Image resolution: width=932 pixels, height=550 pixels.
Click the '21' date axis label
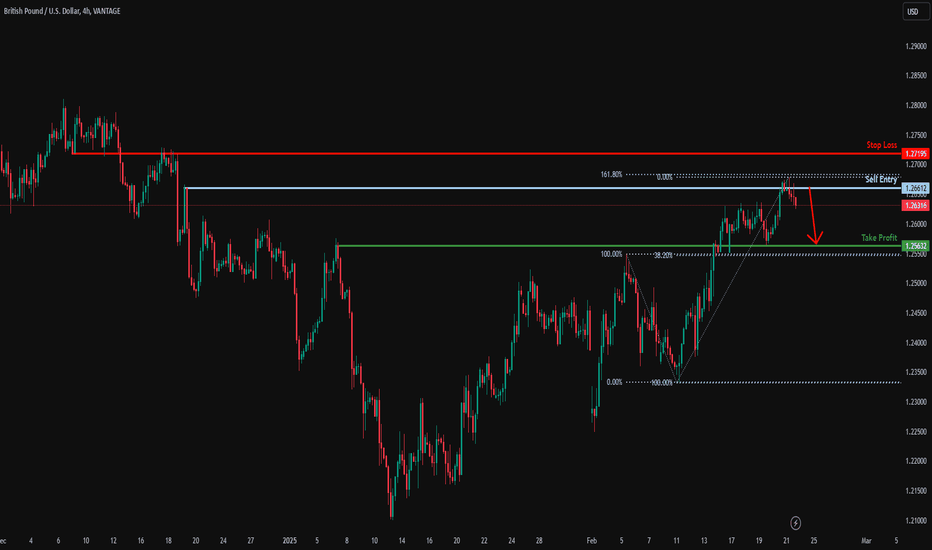pyautogui.click(x=786, y=541)
